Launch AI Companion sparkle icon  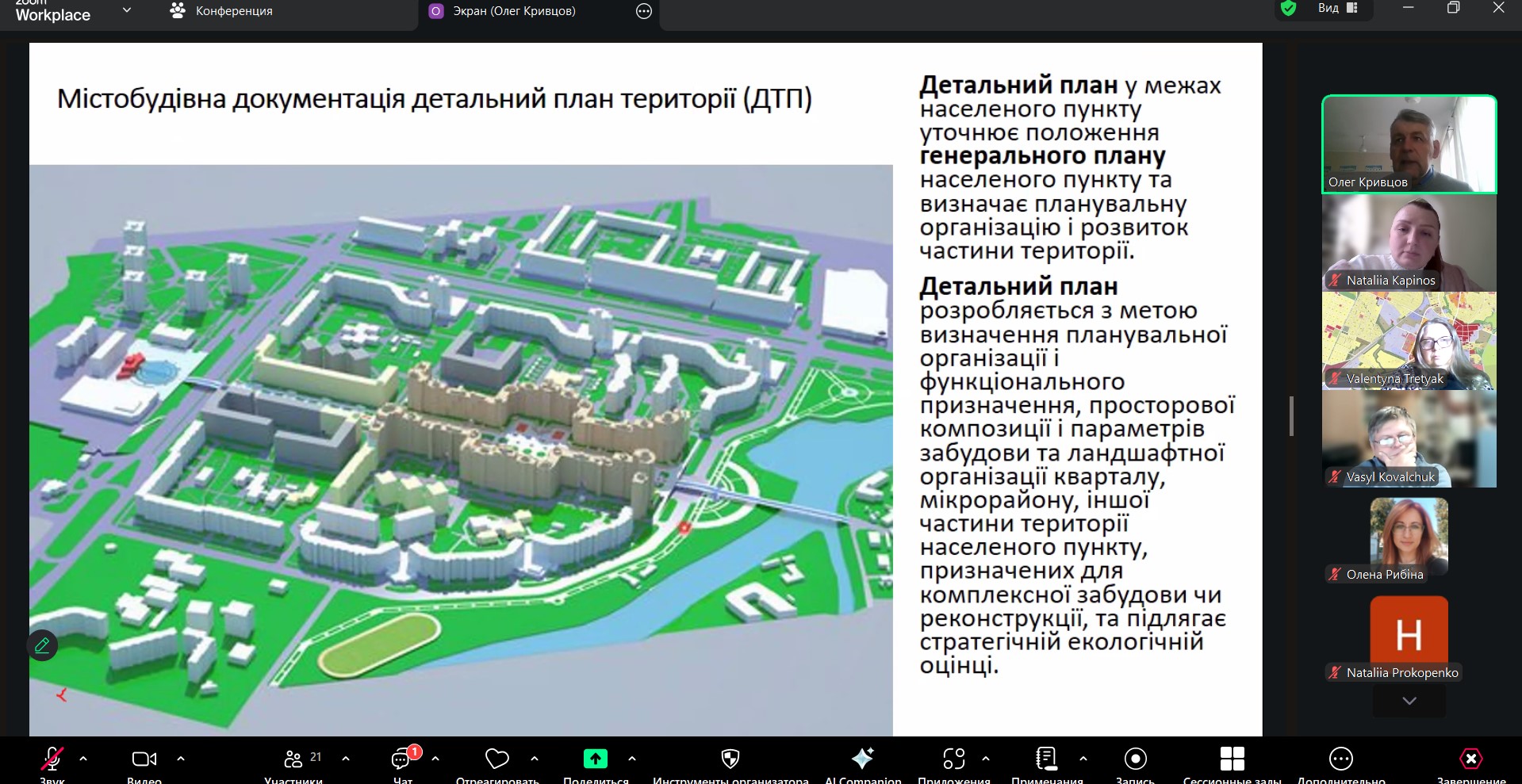tap(862, 759)
